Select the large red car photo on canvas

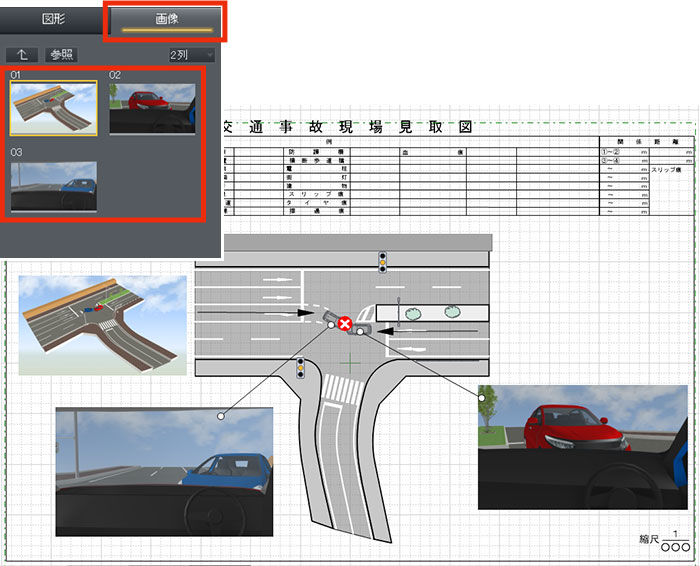pos(582,446)
